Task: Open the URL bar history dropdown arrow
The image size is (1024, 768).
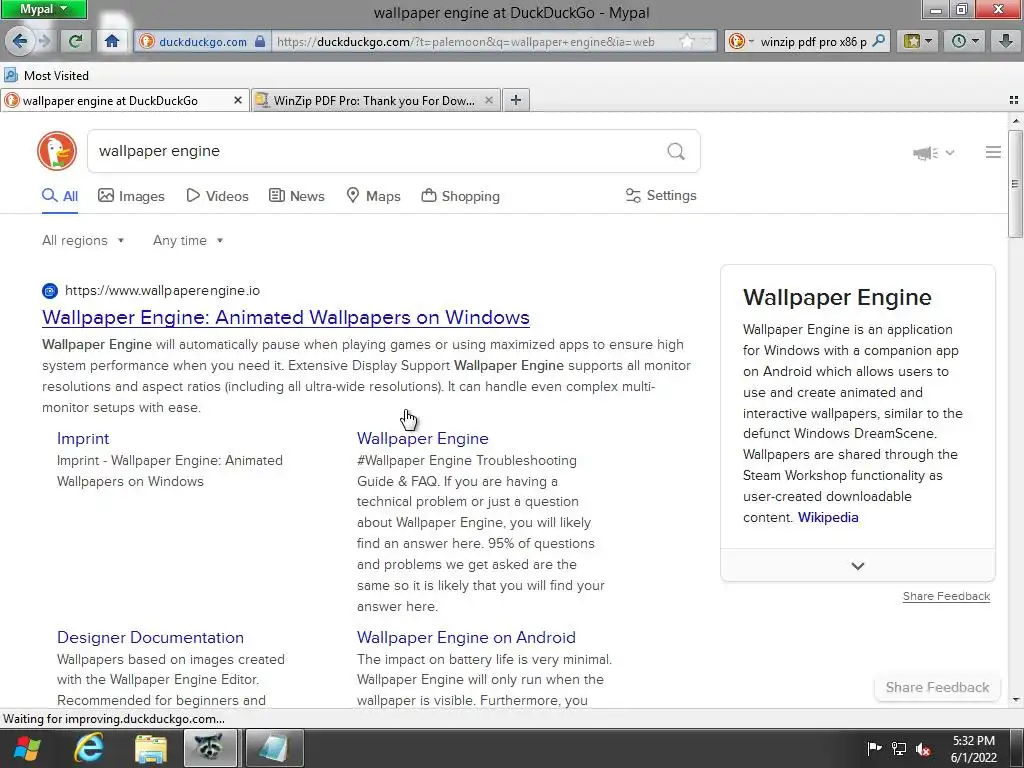Action: (707, 41)
